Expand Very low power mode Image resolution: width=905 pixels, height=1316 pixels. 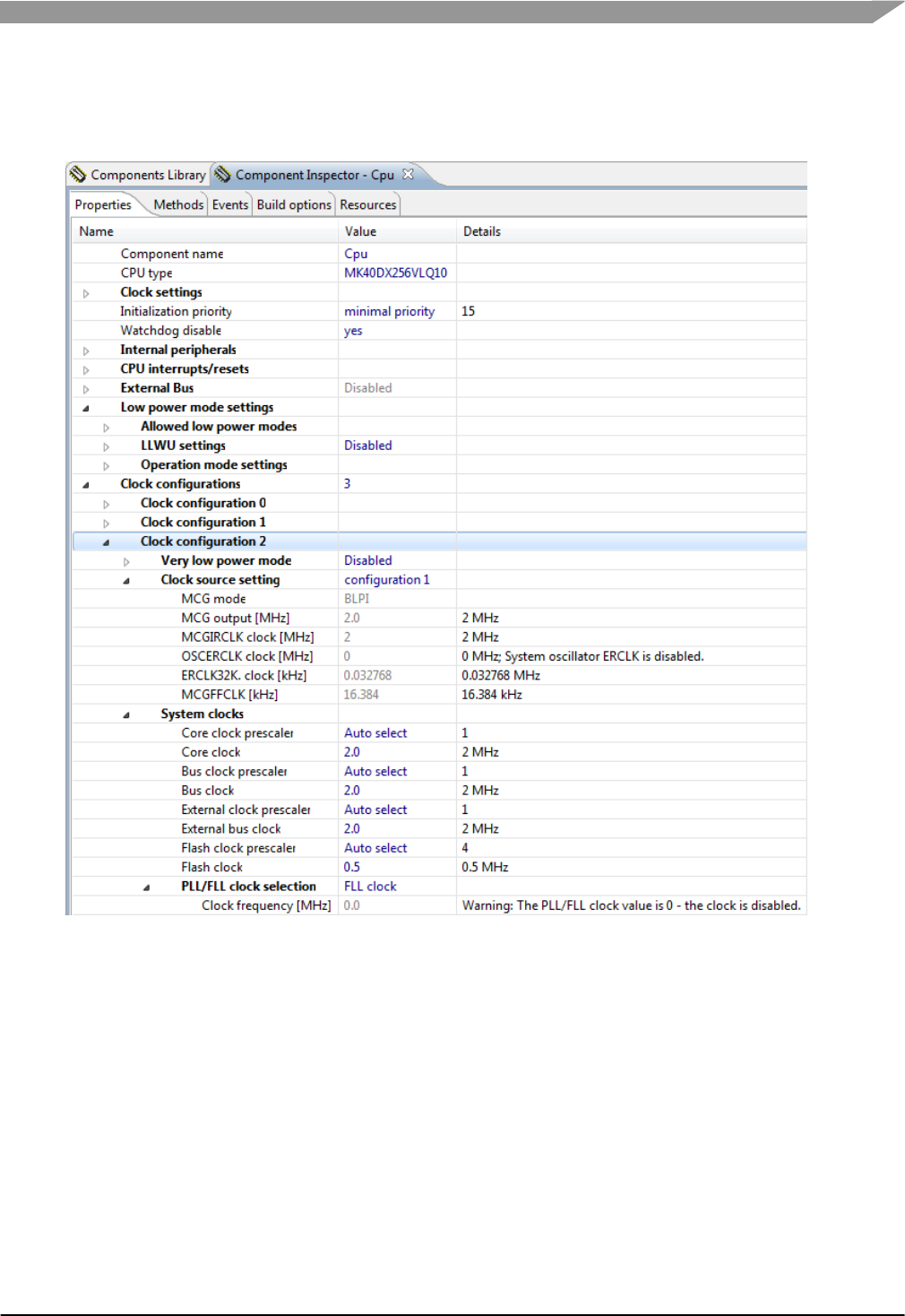(126, 561)
